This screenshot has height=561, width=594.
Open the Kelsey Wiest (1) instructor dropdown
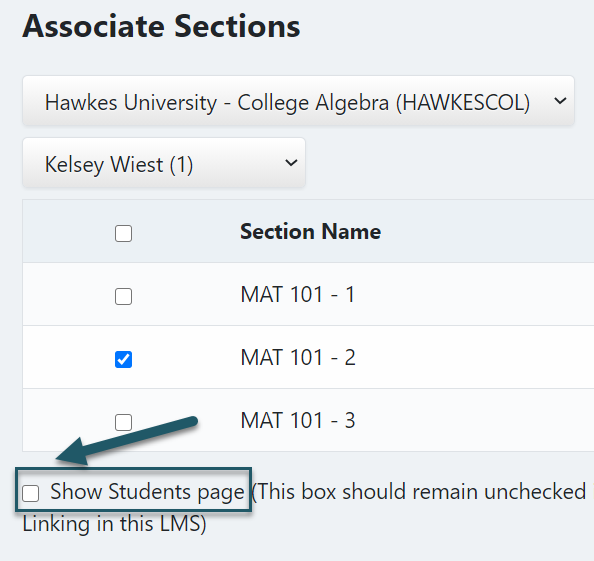pos(164,163)
